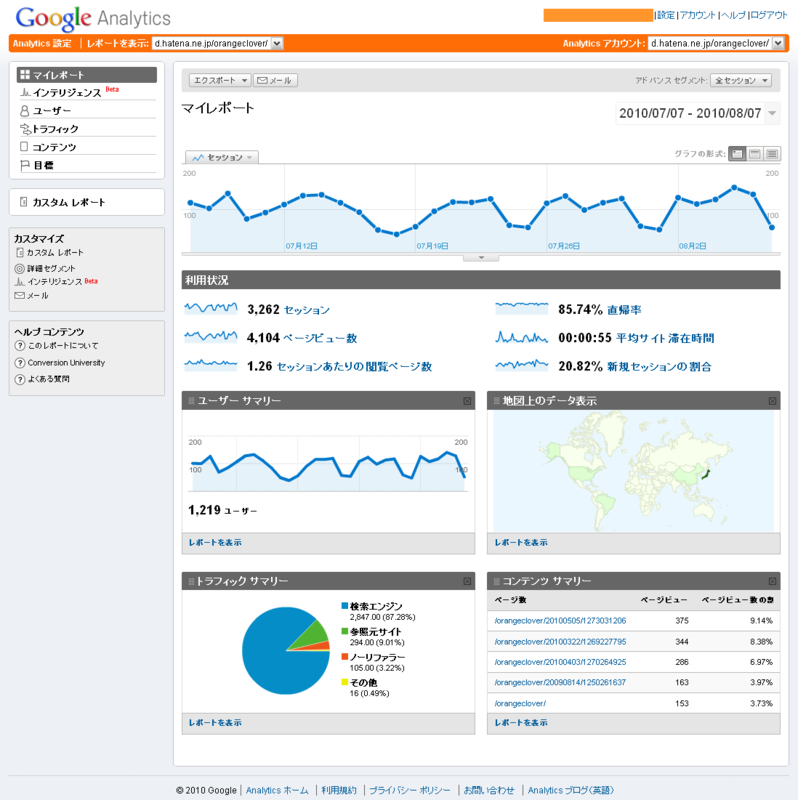Click the ページビュー数 metric link
The image size is (798, 800).
tap(320, 338)
